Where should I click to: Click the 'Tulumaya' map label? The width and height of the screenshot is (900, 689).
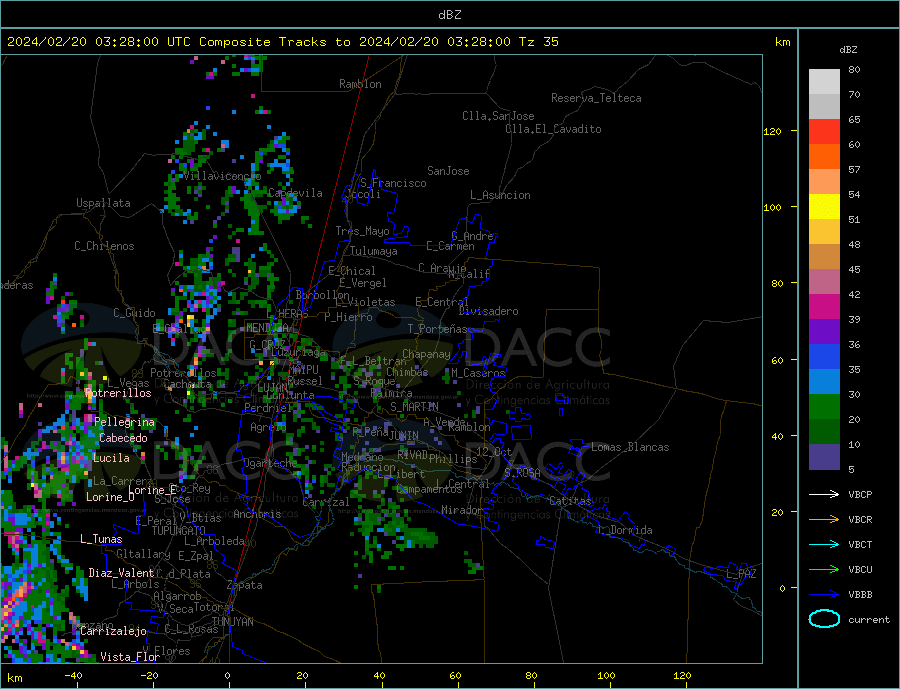(374, 251)
